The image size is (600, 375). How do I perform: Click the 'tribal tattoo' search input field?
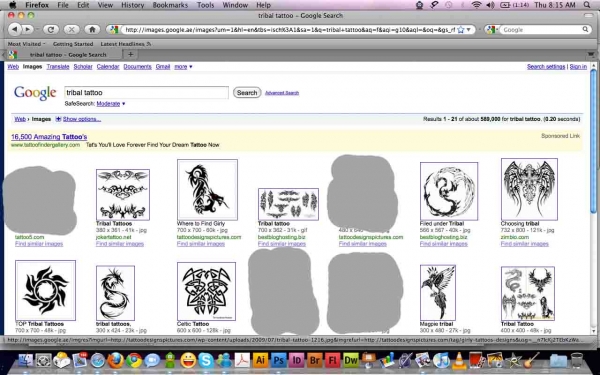coord(146,93)
